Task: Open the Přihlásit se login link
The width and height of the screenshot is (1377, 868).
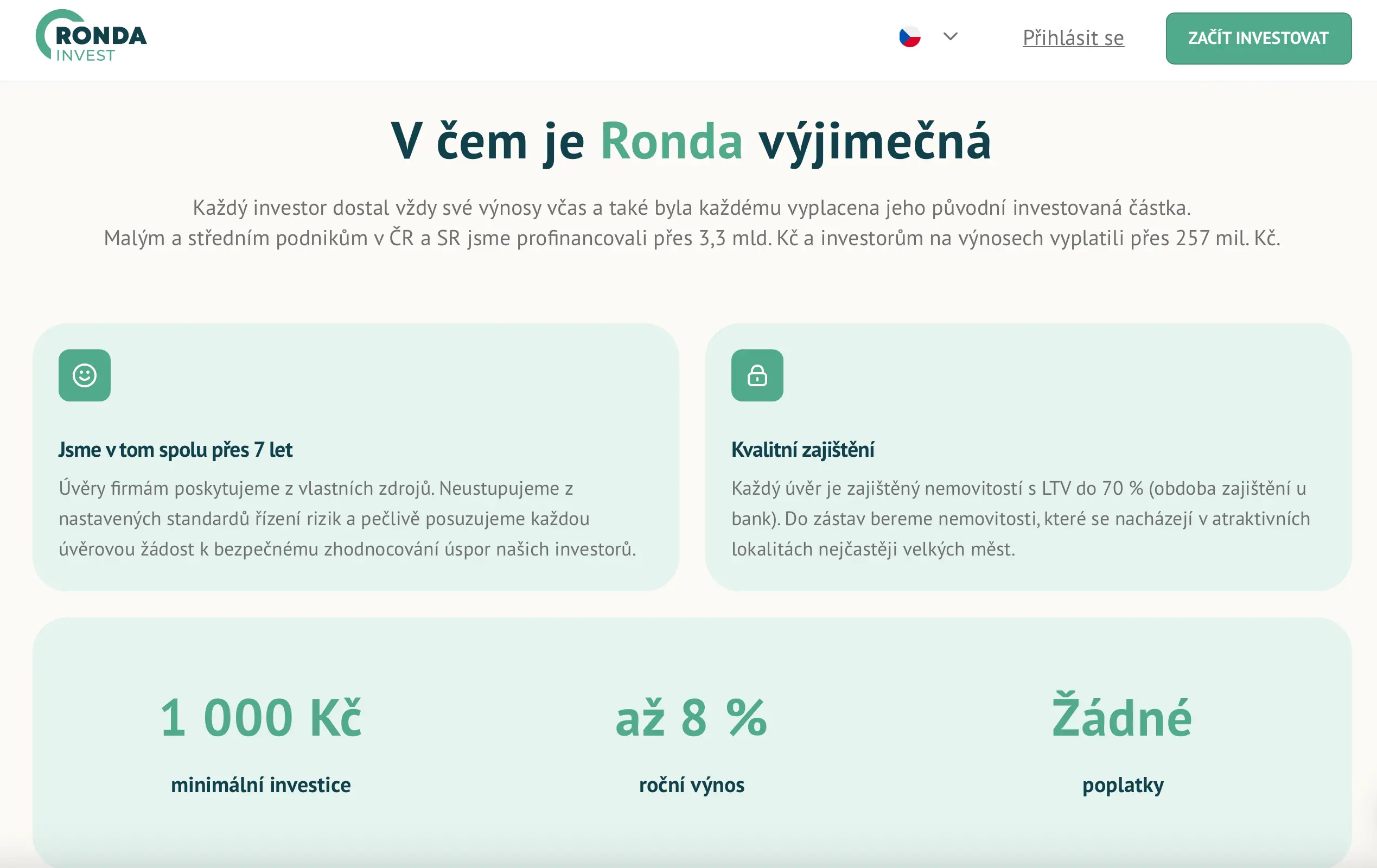Action: pyautogui.click(x=1073, y=38)
